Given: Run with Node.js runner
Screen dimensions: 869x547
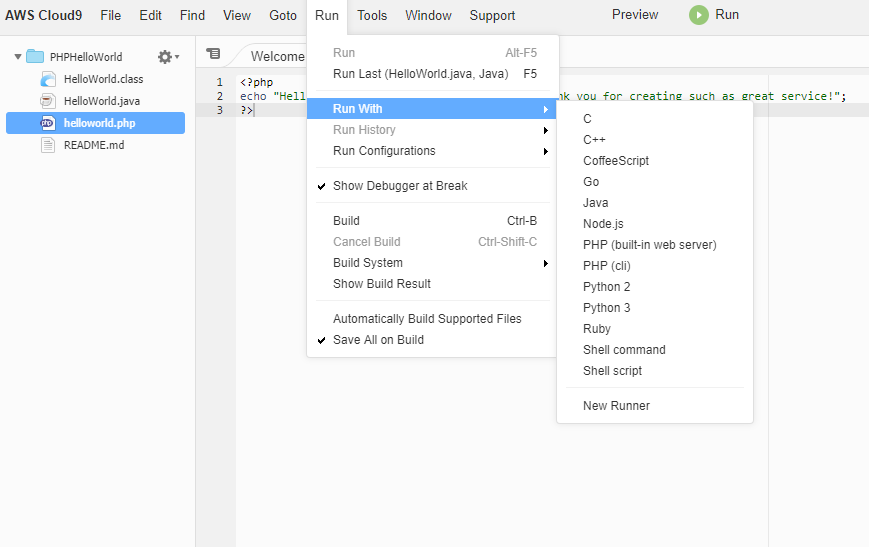Looking at the screenshot, I should [x=655, y=224].
